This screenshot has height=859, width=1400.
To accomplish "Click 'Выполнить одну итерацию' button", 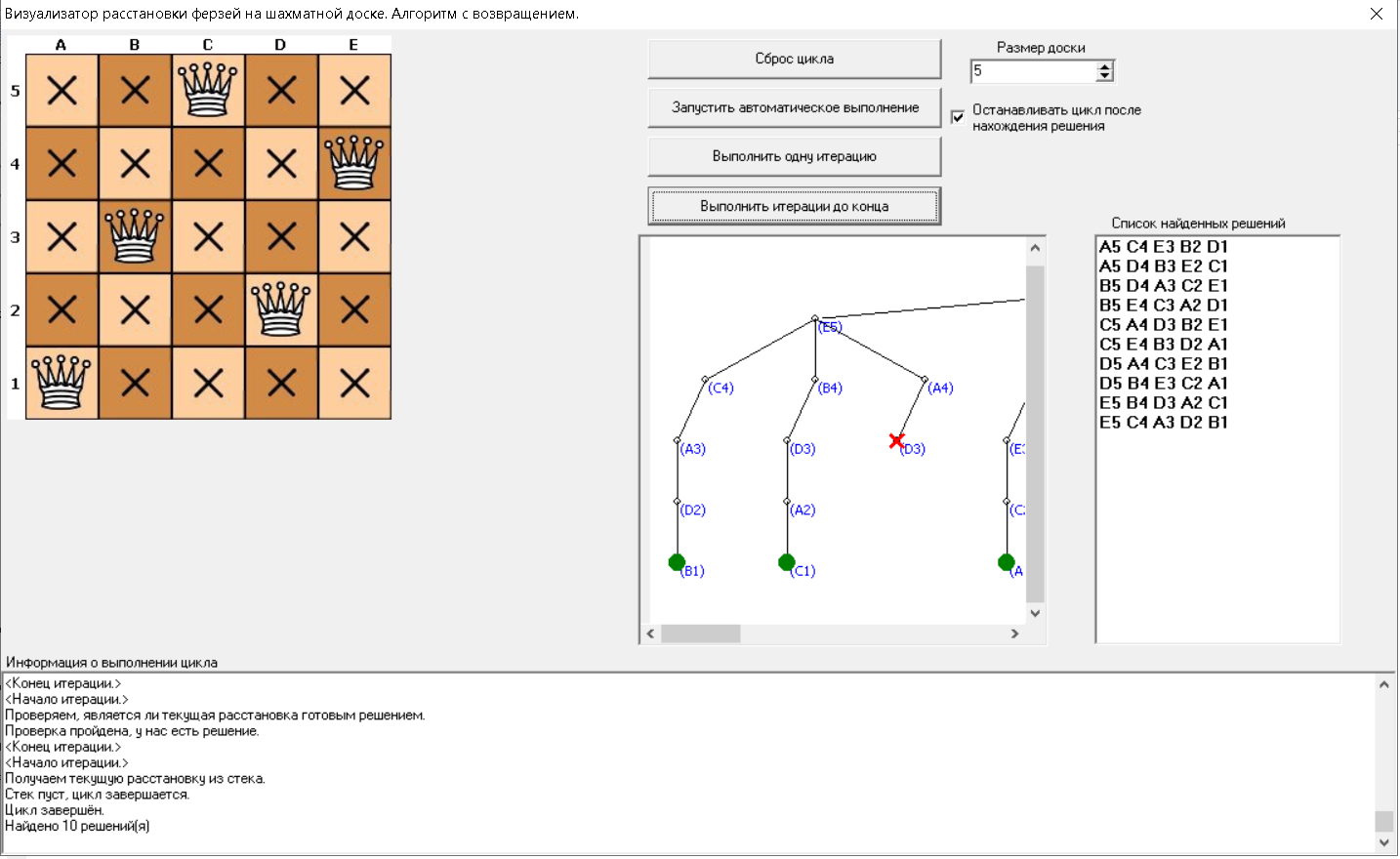I will click(x=794, y=156).
